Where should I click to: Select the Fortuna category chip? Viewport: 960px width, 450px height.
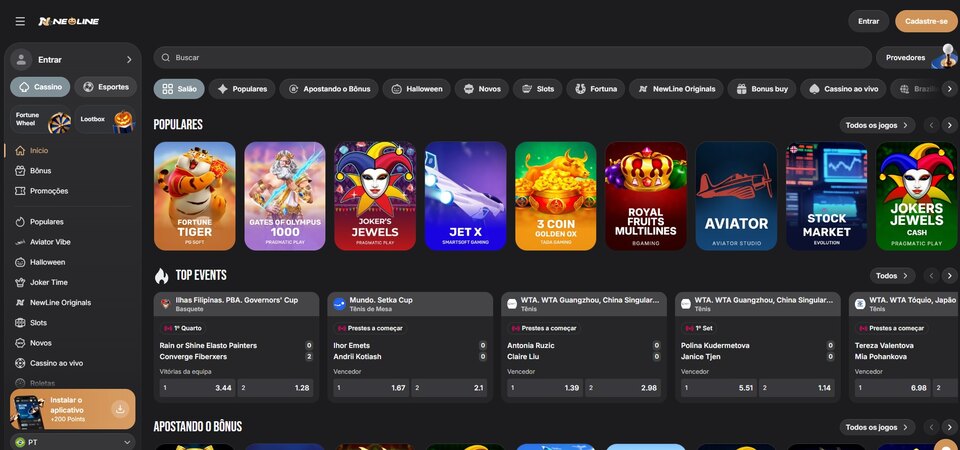pos(596,89)
